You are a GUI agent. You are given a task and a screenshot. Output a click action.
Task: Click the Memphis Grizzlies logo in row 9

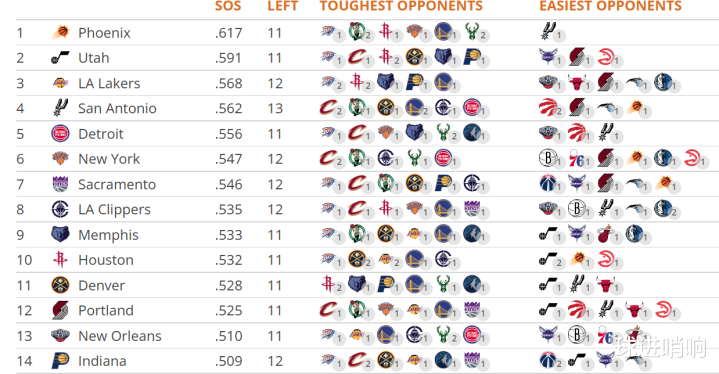click(x=60, y=235)
